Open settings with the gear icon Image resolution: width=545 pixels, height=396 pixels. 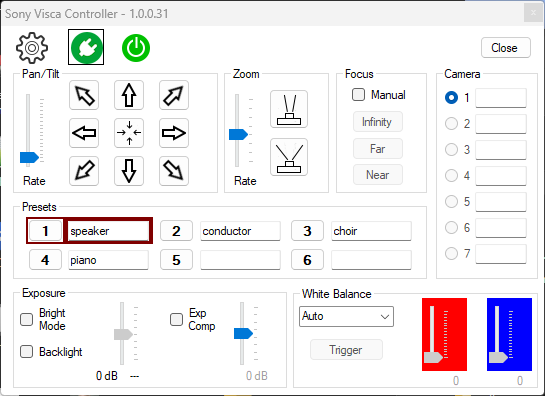pos(32,48)
